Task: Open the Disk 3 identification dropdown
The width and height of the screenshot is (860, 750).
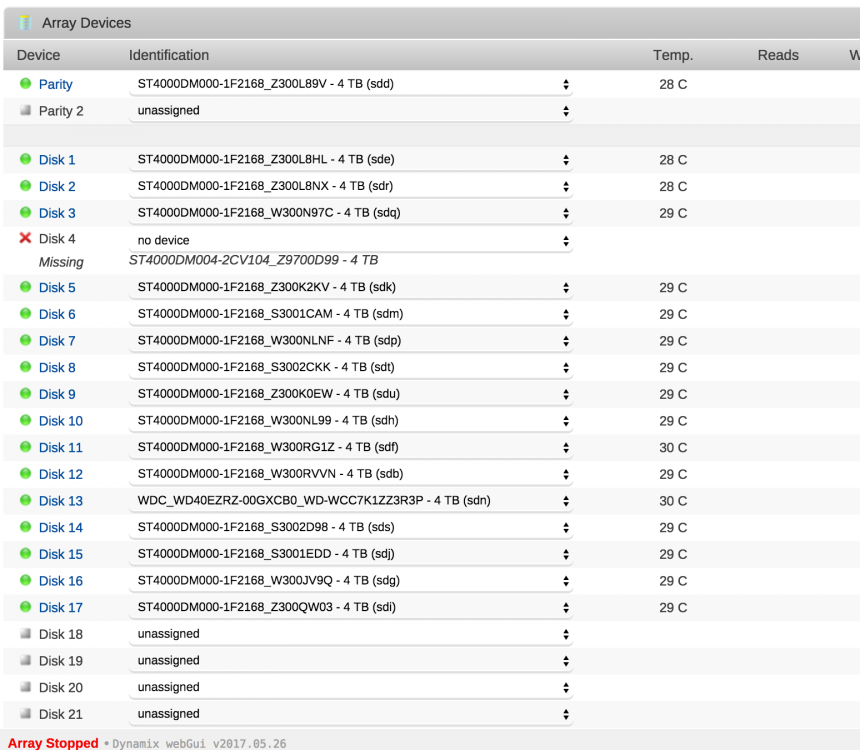Action: [351, 213]
